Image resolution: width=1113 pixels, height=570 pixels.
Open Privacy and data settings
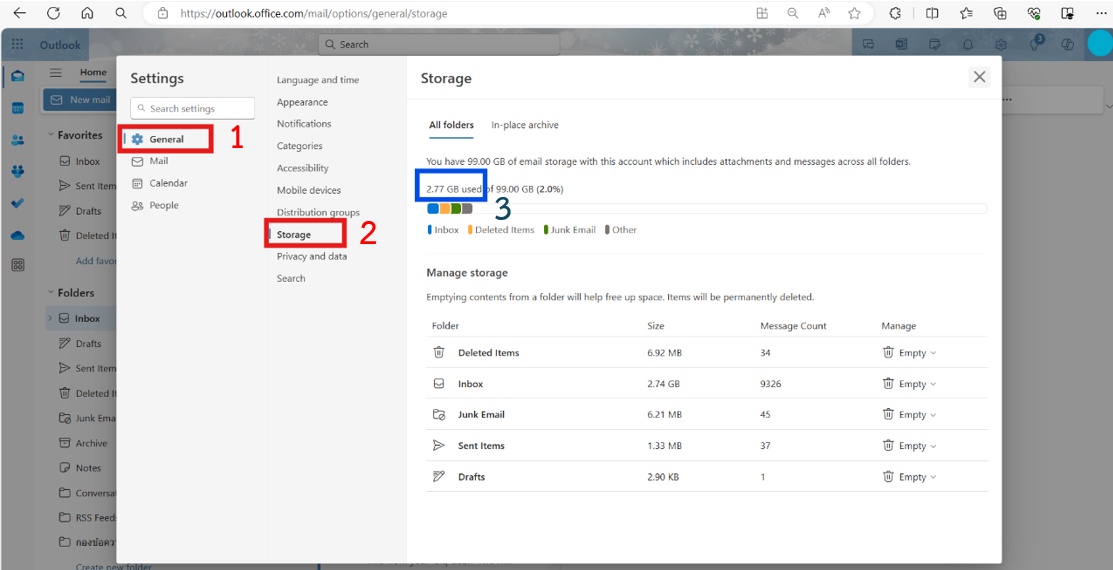(312, 256)
